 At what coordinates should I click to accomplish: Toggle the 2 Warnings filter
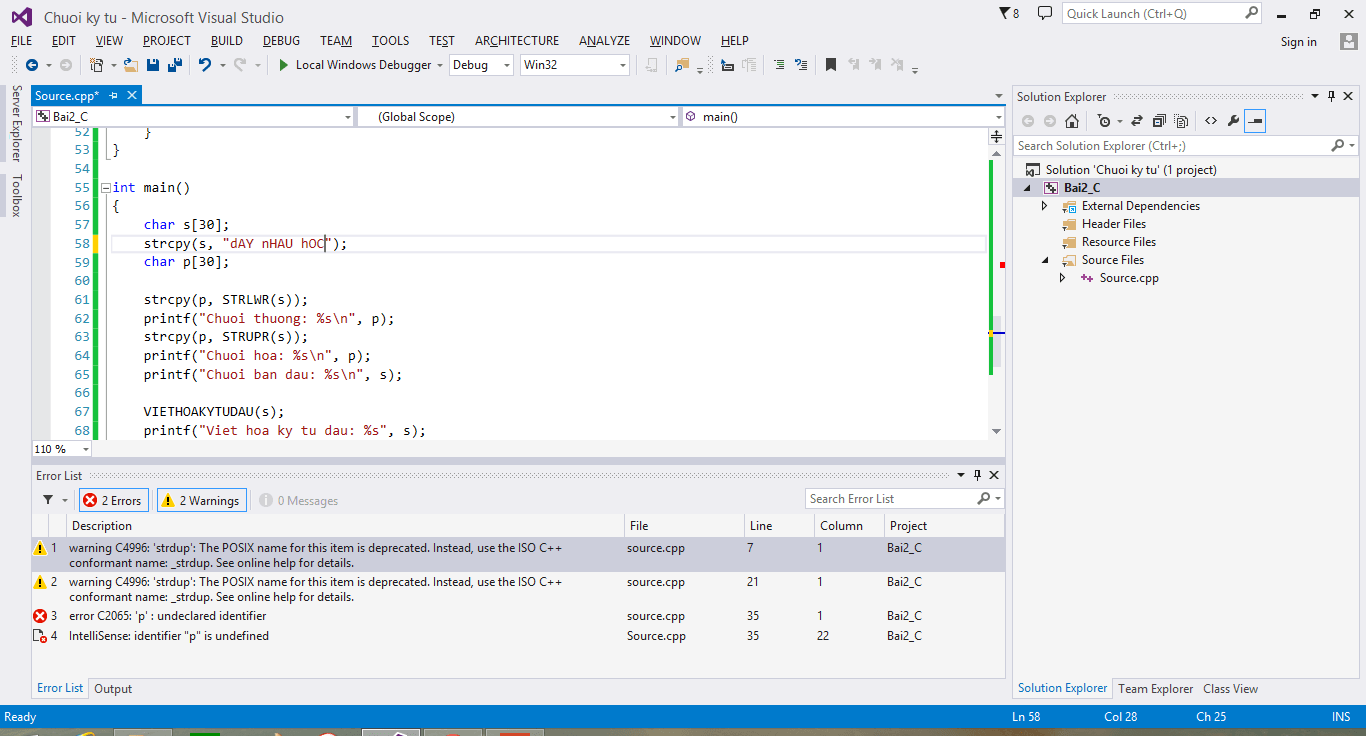click(201, 500)
